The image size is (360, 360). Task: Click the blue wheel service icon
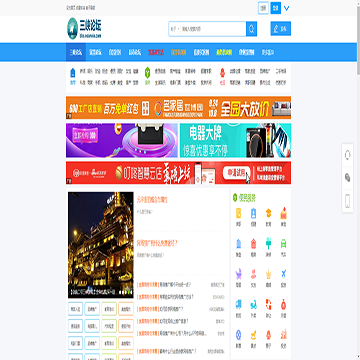point(239,334)
